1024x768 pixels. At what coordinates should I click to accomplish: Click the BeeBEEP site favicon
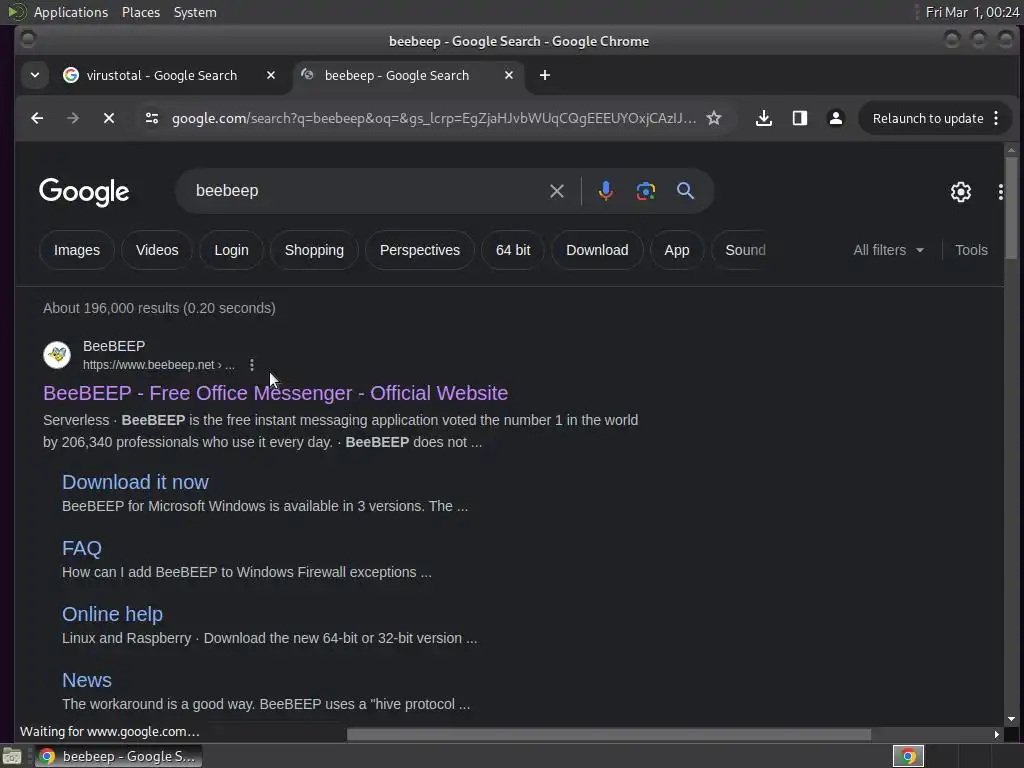point(57,355)
